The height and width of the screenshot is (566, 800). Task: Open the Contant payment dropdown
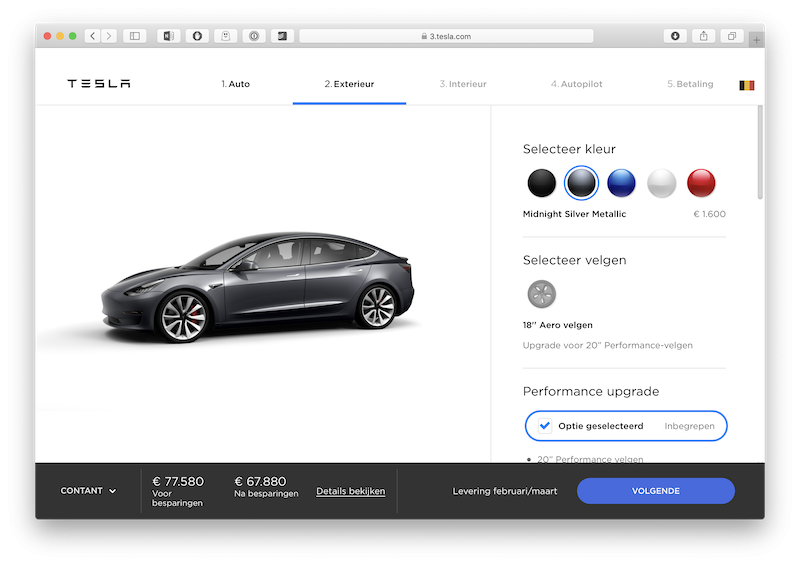[88, 490]
